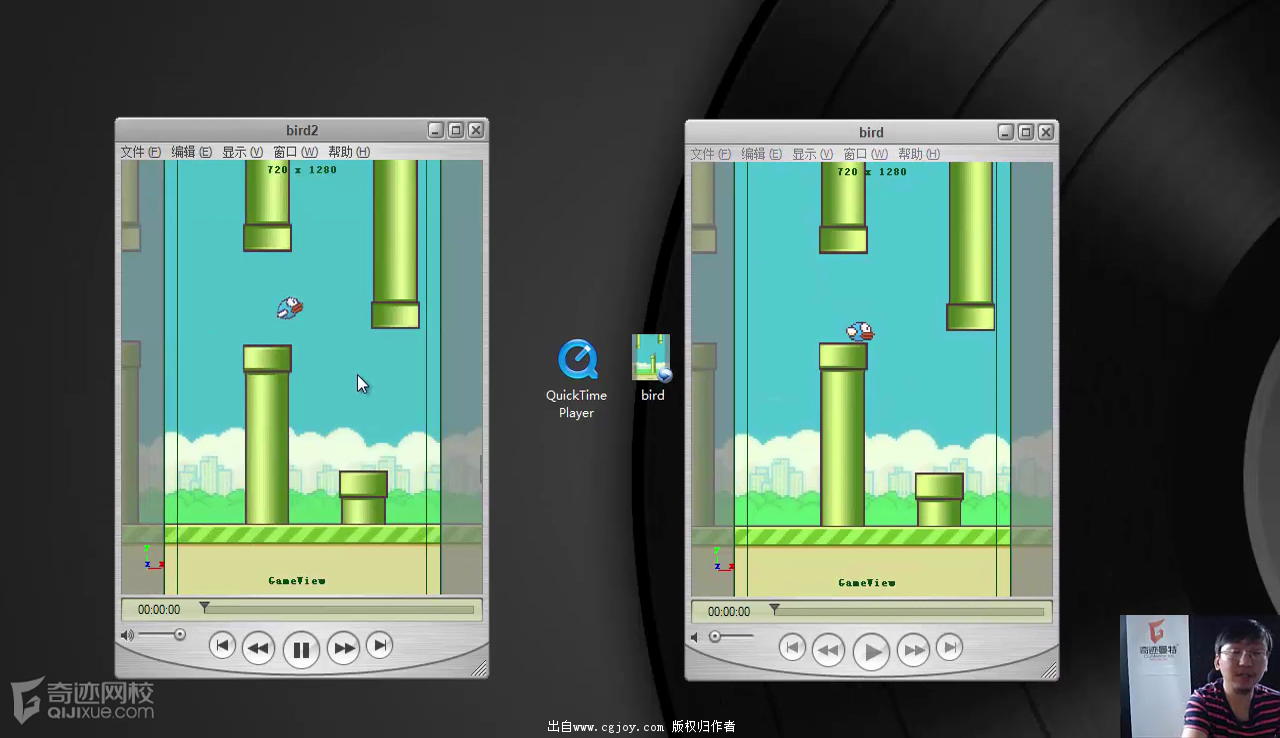
Task: Minimize the bird window
Action: (1005, 132)
